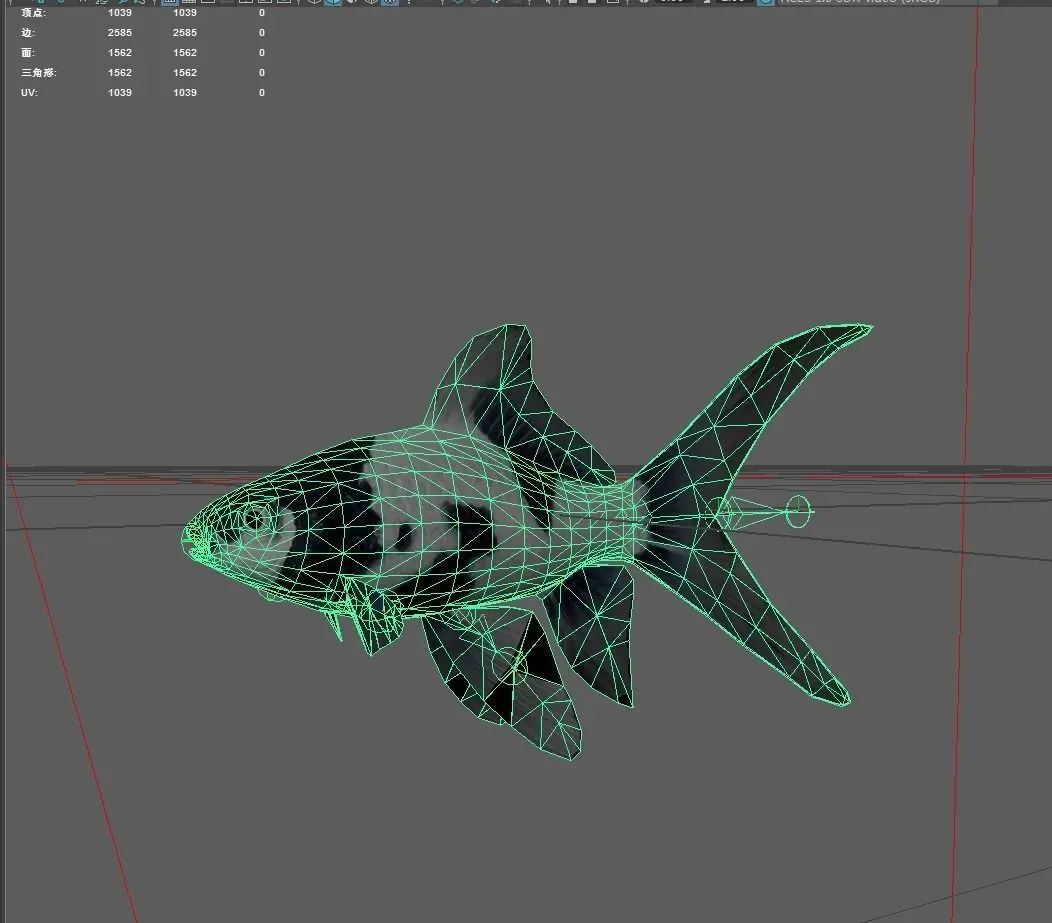Click the 边 edge count label
The height and width of the screenshot is (923, 1052).
[28, 33]
